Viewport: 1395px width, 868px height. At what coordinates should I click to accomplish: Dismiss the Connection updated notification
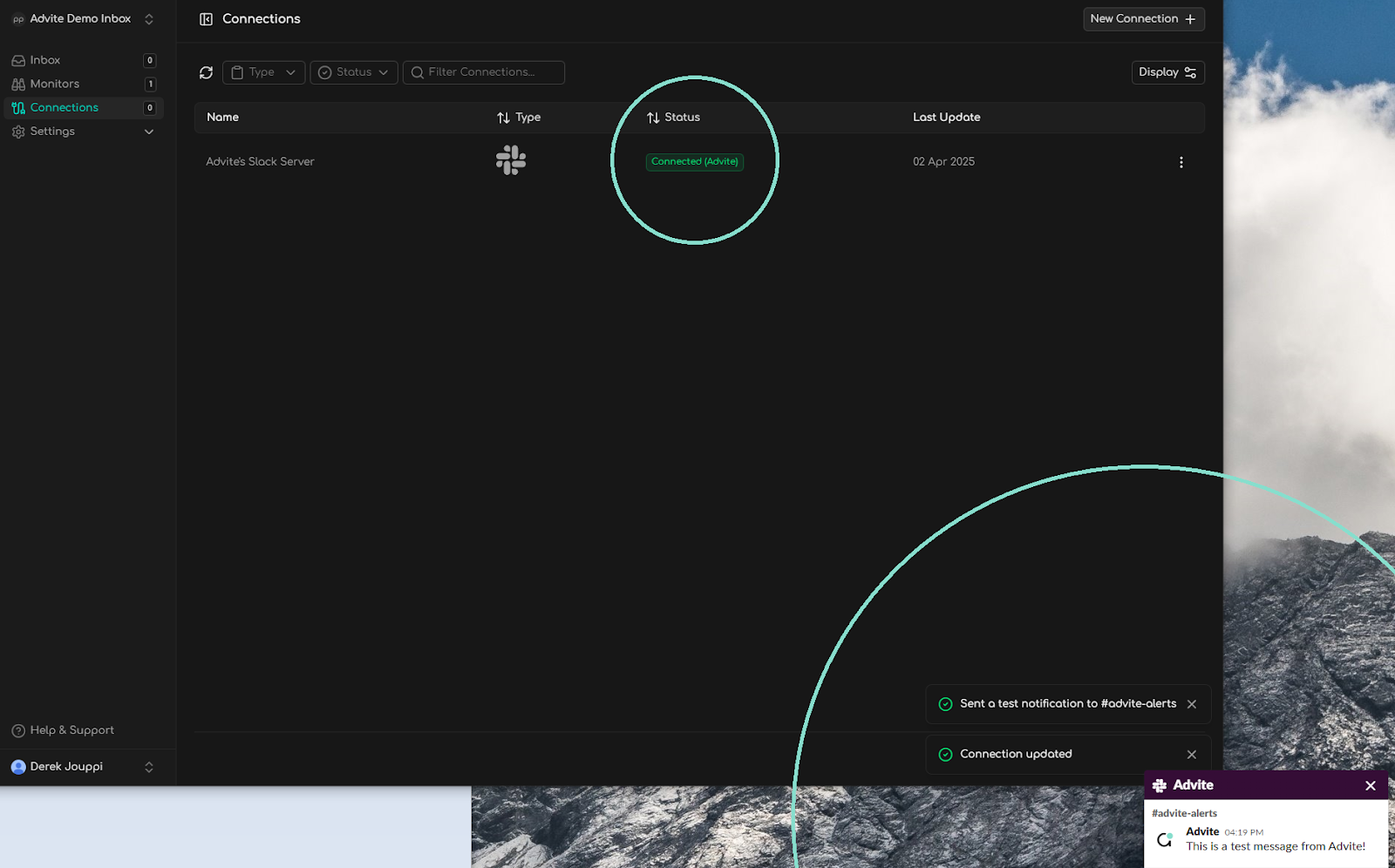click(x=1192, y=755)
